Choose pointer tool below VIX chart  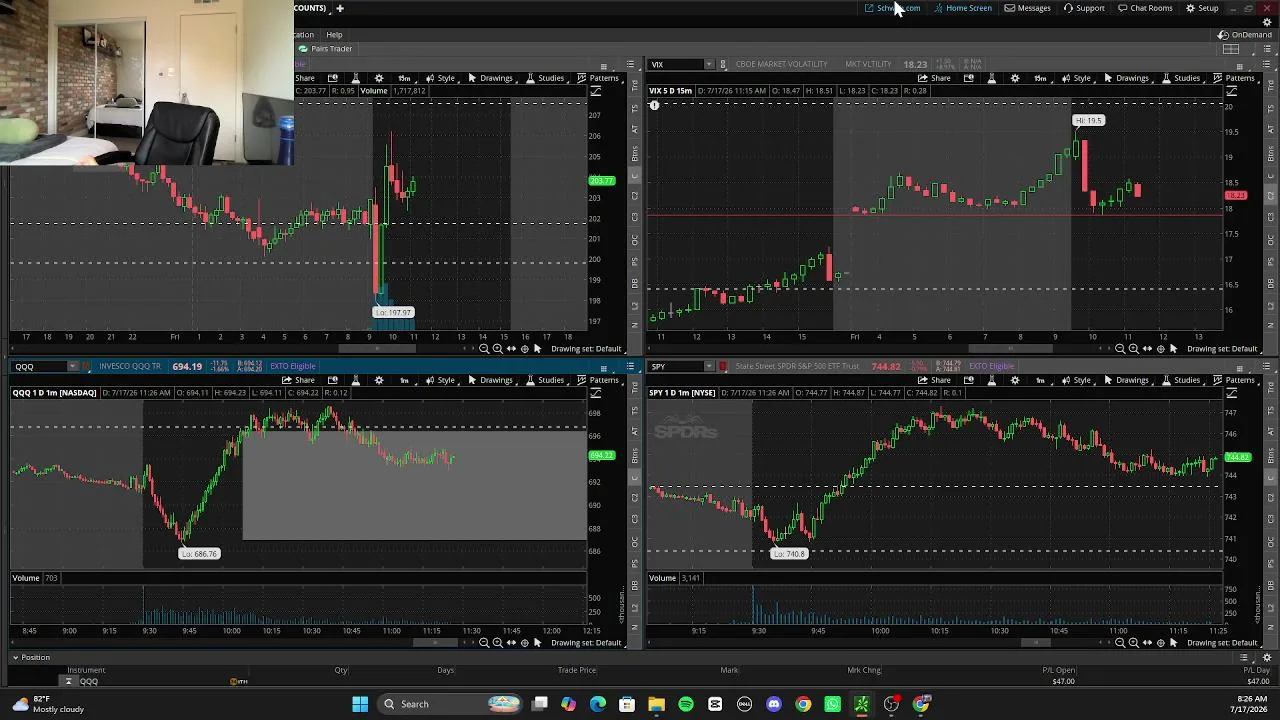click(x=1173, y=349)
